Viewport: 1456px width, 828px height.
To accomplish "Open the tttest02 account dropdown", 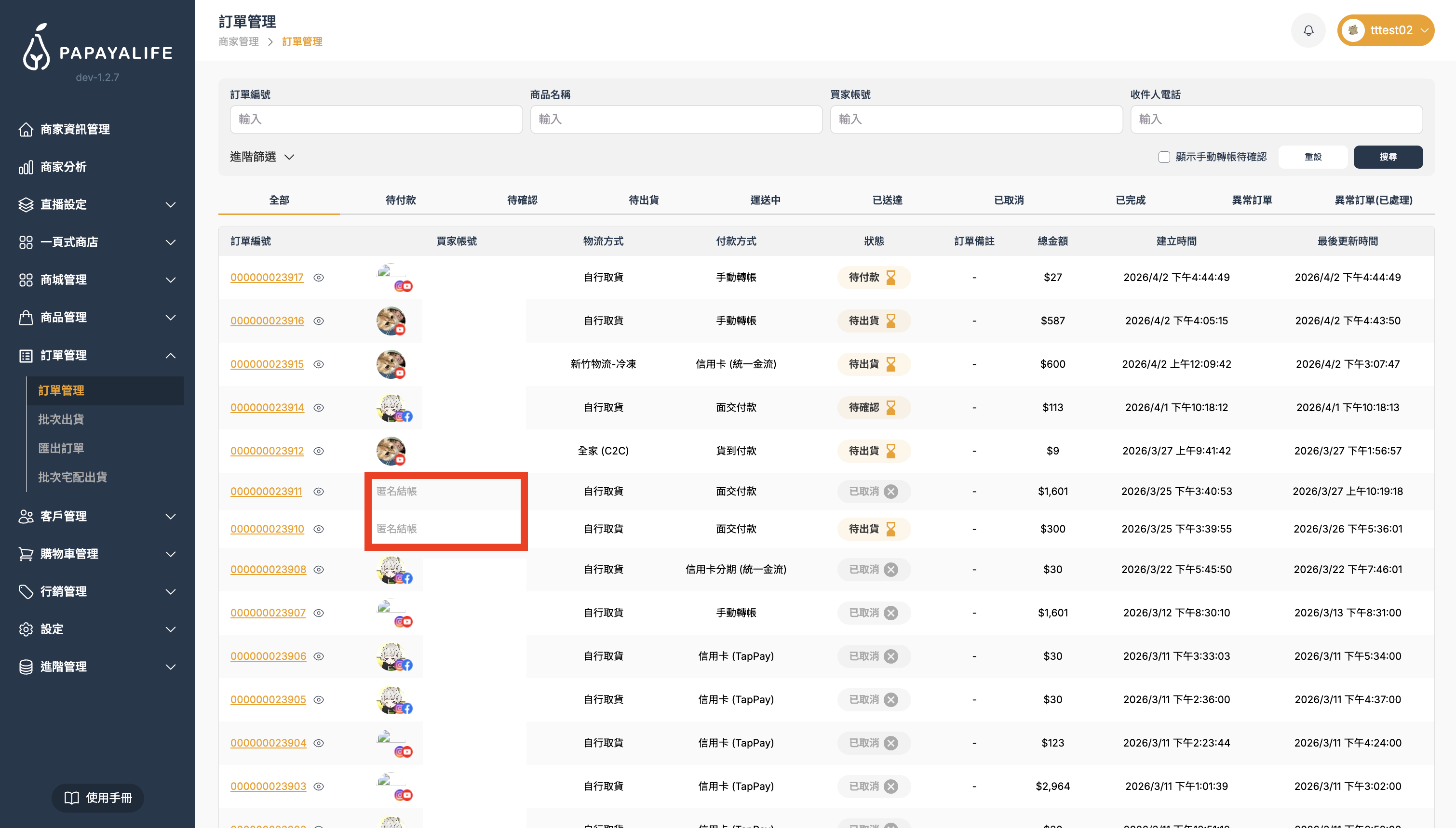I will [x=1385, y=30].
